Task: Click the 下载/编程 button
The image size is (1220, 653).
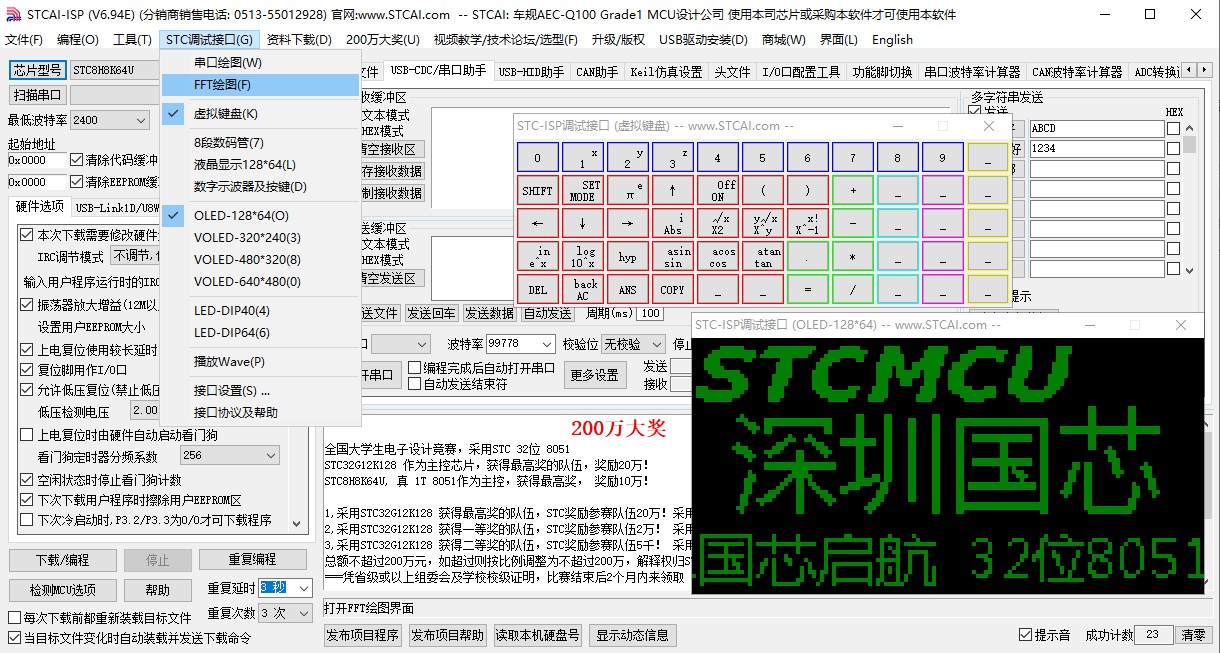Action: [x=62, y=560]
